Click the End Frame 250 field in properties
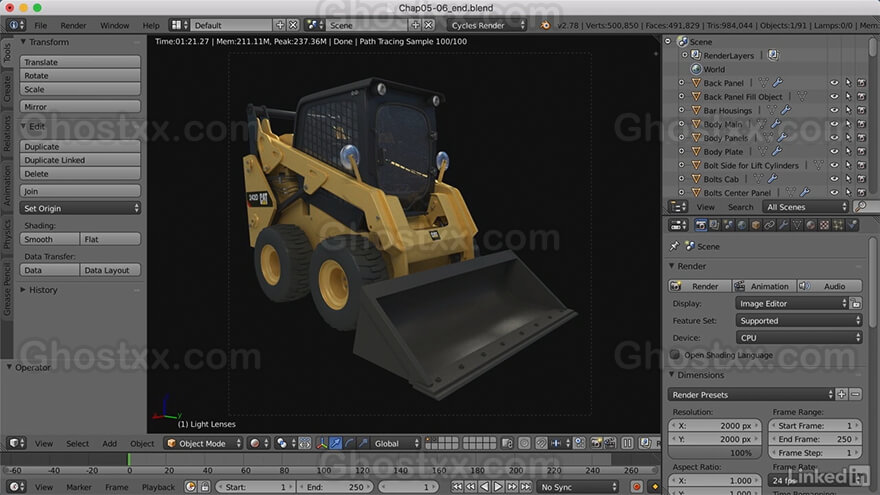This screenshot has width=880, height=495. (814, 439)
